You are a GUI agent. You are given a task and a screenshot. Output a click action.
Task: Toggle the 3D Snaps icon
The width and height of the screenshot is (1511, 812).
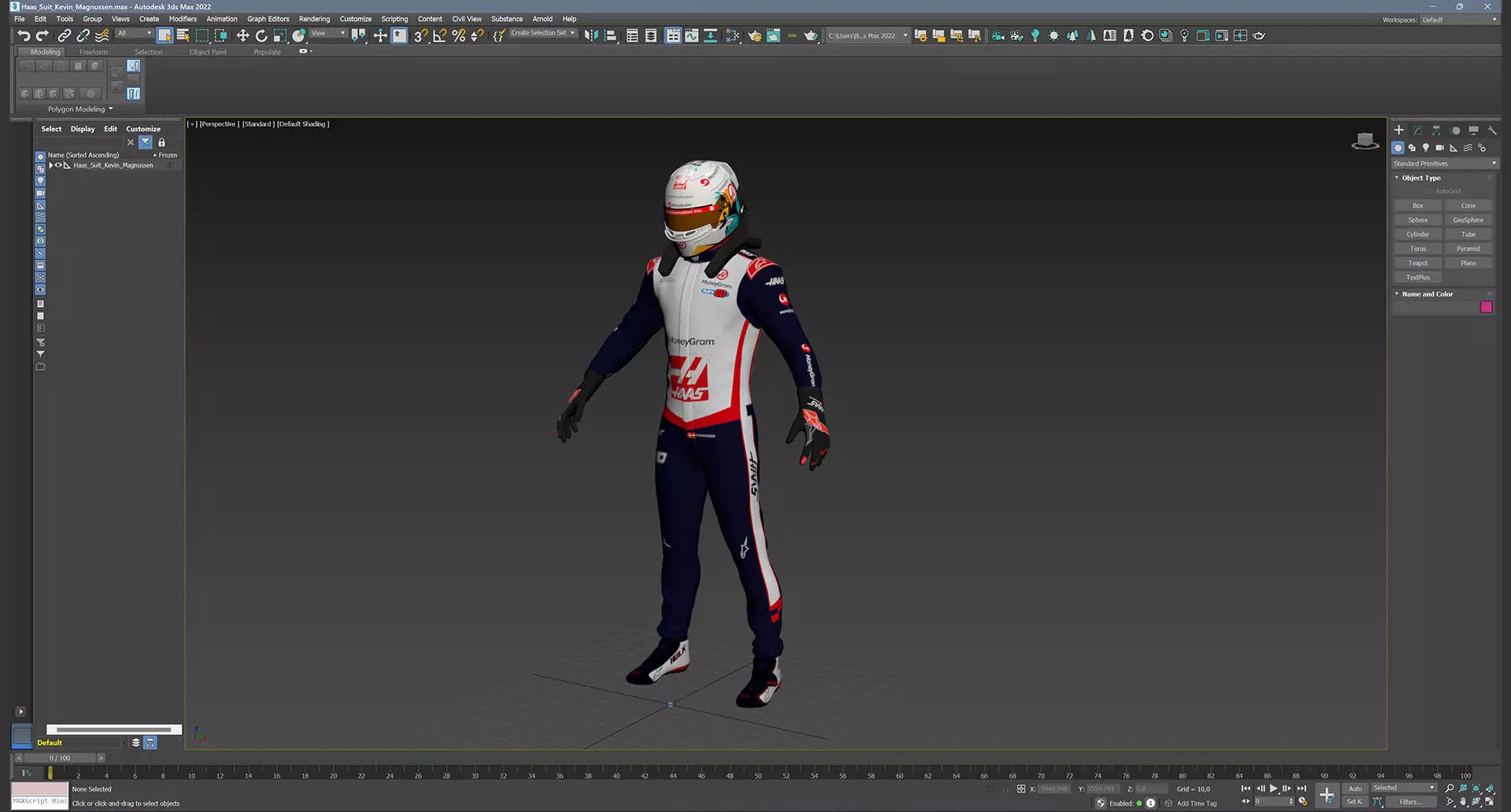coord(420,35)
